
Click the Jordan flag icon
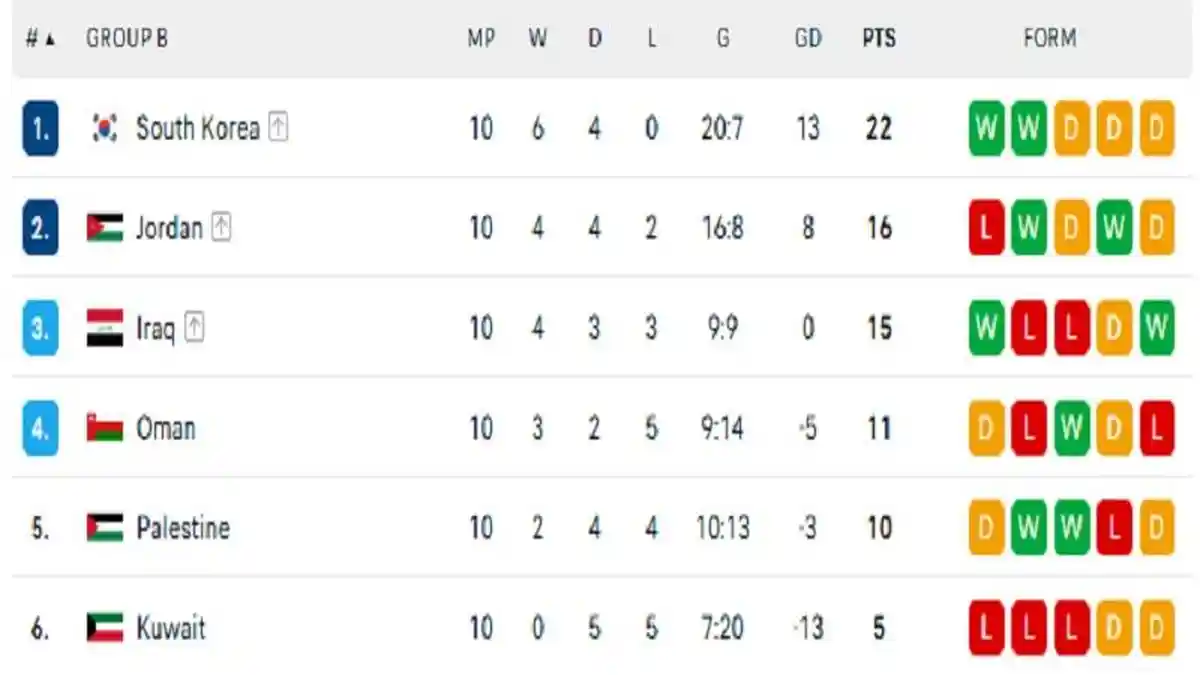point(104,228)
